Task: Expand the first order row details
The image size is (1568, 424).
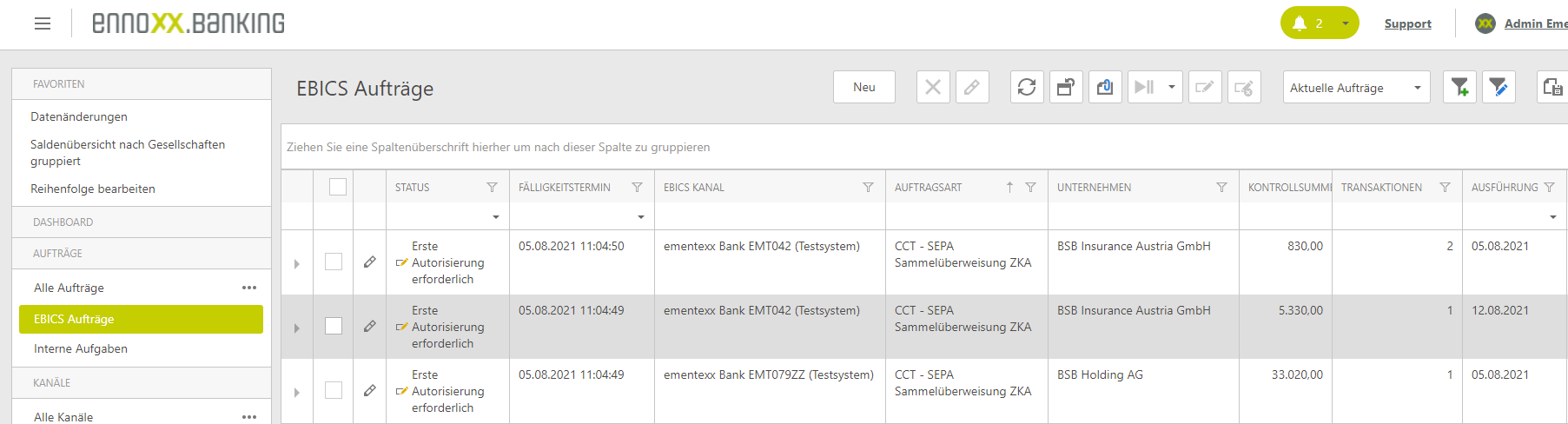Action: (x=297, y=263)
